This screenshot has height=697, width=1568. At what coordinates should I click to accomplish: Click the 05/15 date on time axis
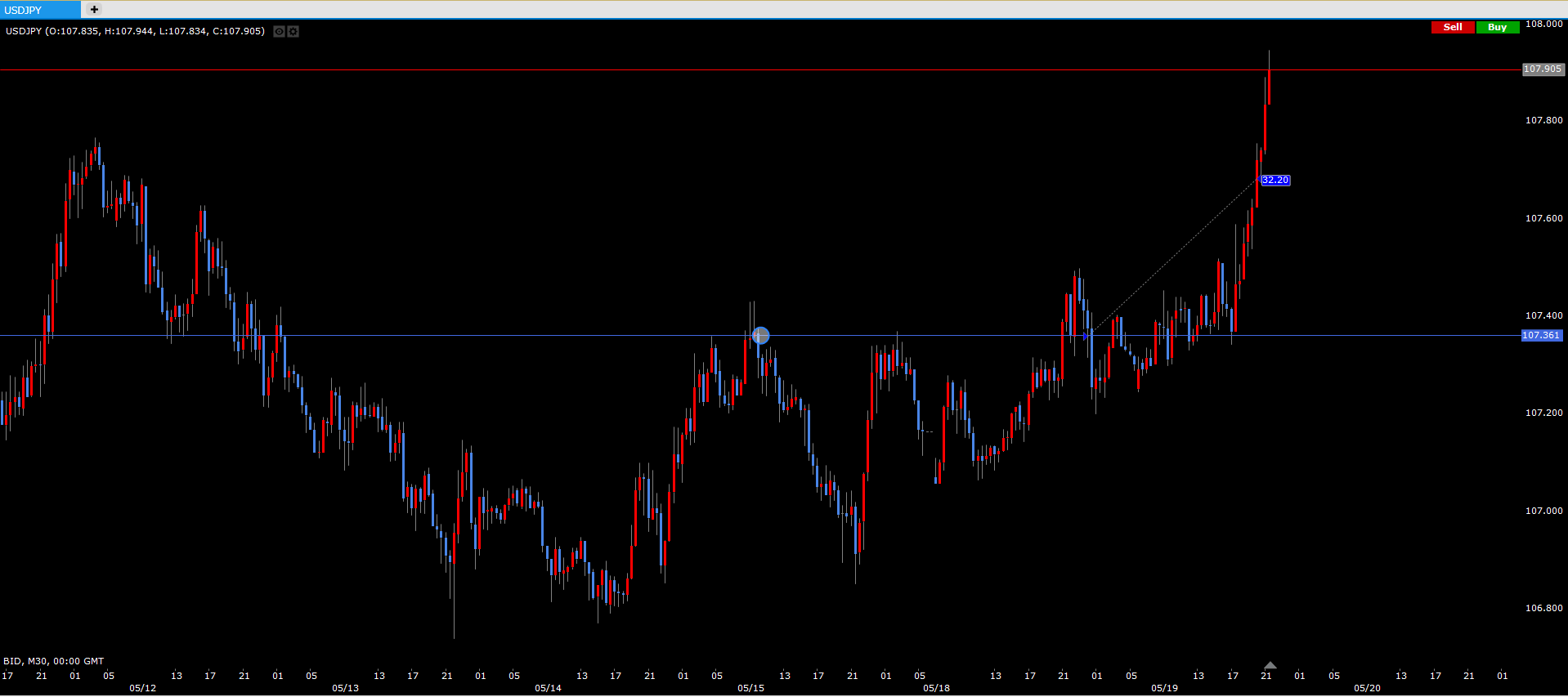750,688
